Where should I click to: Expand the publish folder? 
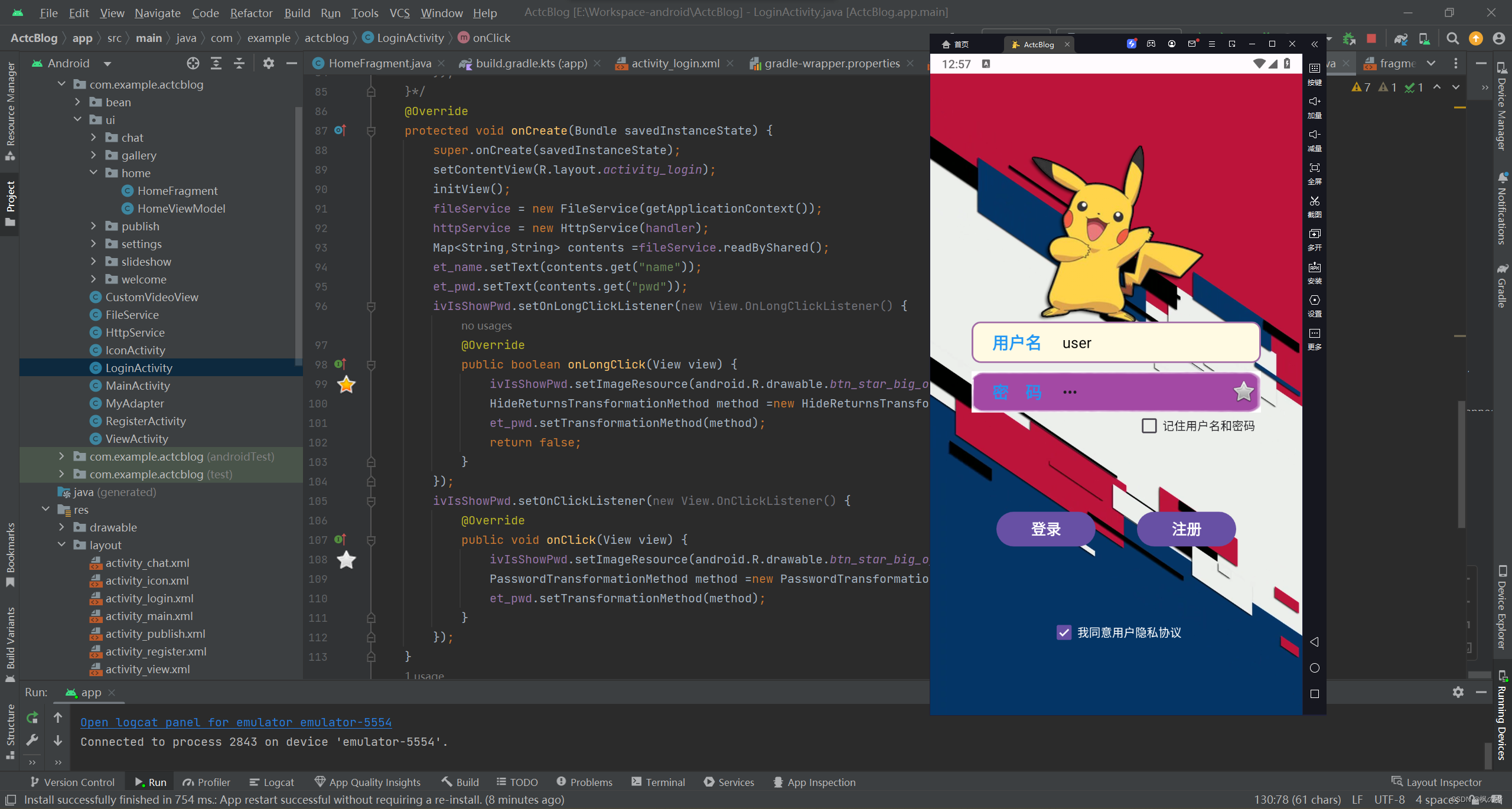[93, 226]
